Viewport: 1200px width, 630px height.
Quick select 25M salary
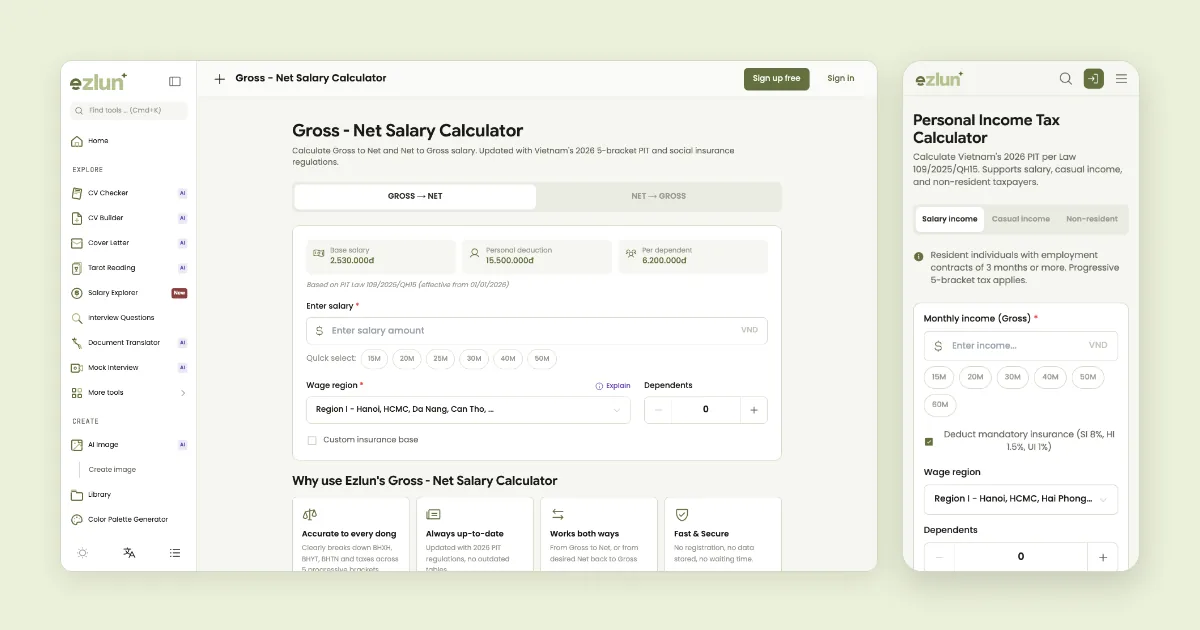pos(440,358)
